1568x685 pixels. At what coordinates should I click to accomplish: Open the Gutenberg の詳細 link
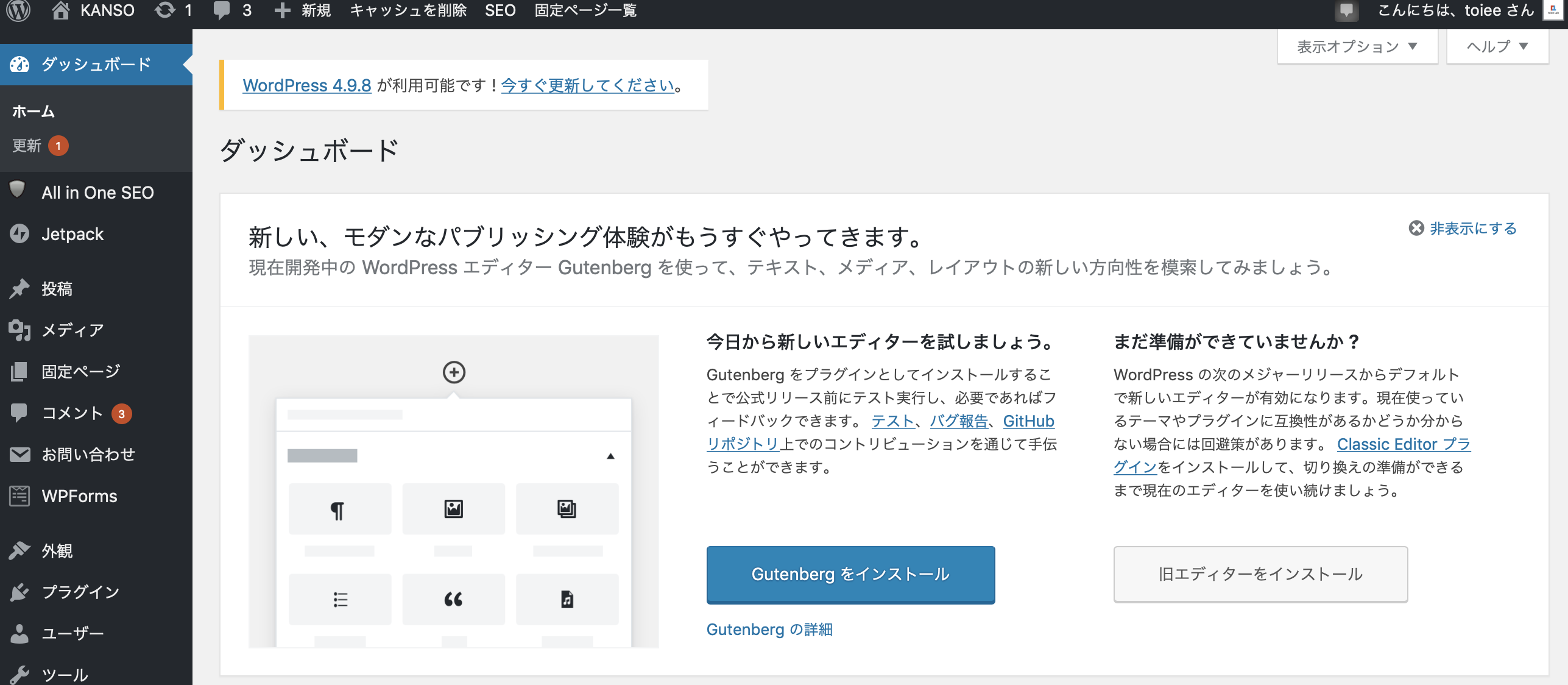click(769, 630)
